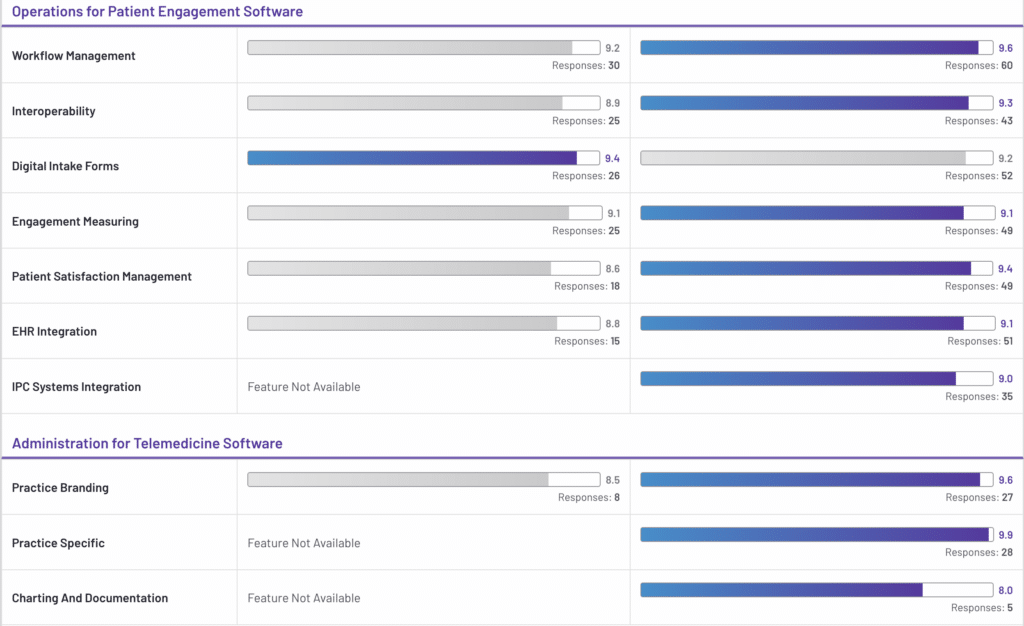Click the Practice Branding row label
Viewport: 1024px width, 626px height.
(x=60, y=488)
